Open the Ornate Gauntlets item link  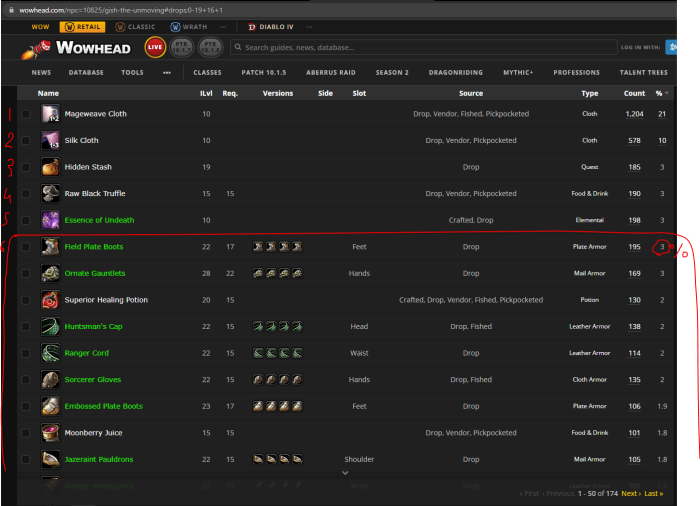95,273
